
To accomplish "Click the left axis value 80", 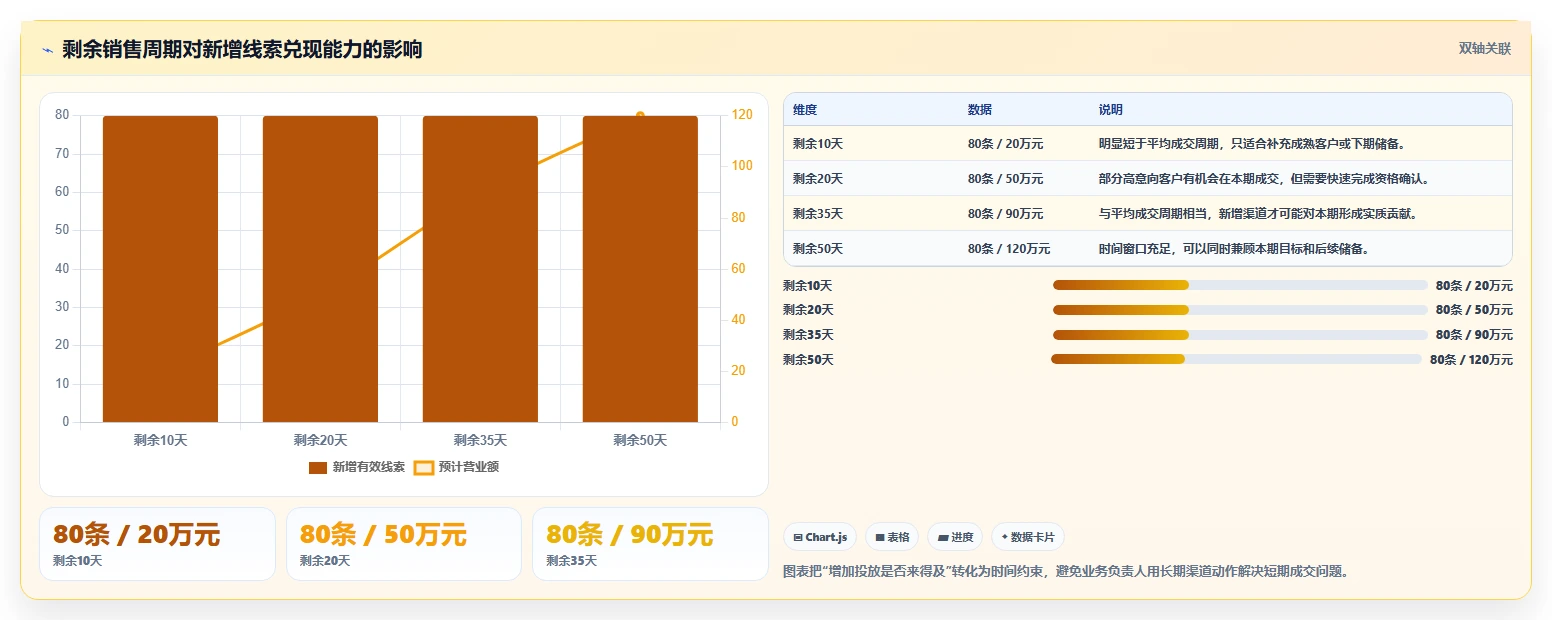I will 62,114.
